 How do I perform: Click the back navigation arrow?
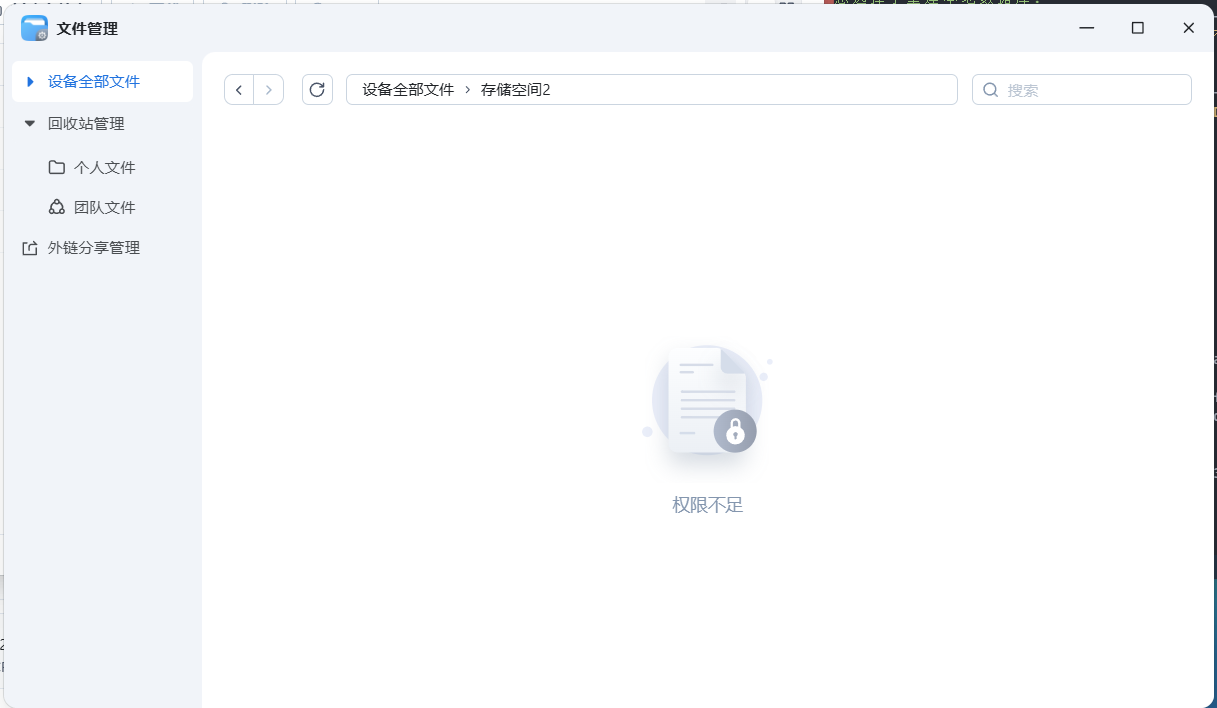click(239, 89)
